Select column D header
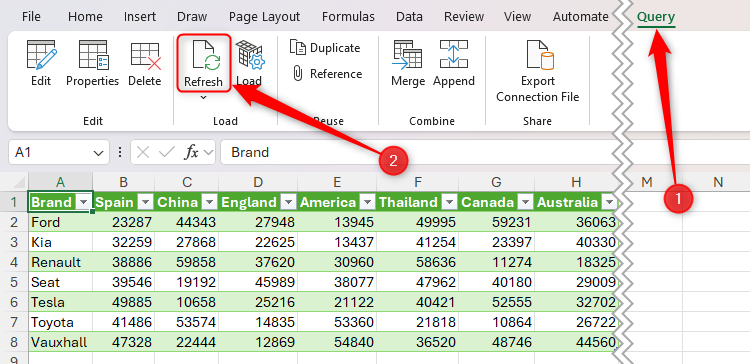The height and width of the screenshot is (364, 750). (258, 182)
